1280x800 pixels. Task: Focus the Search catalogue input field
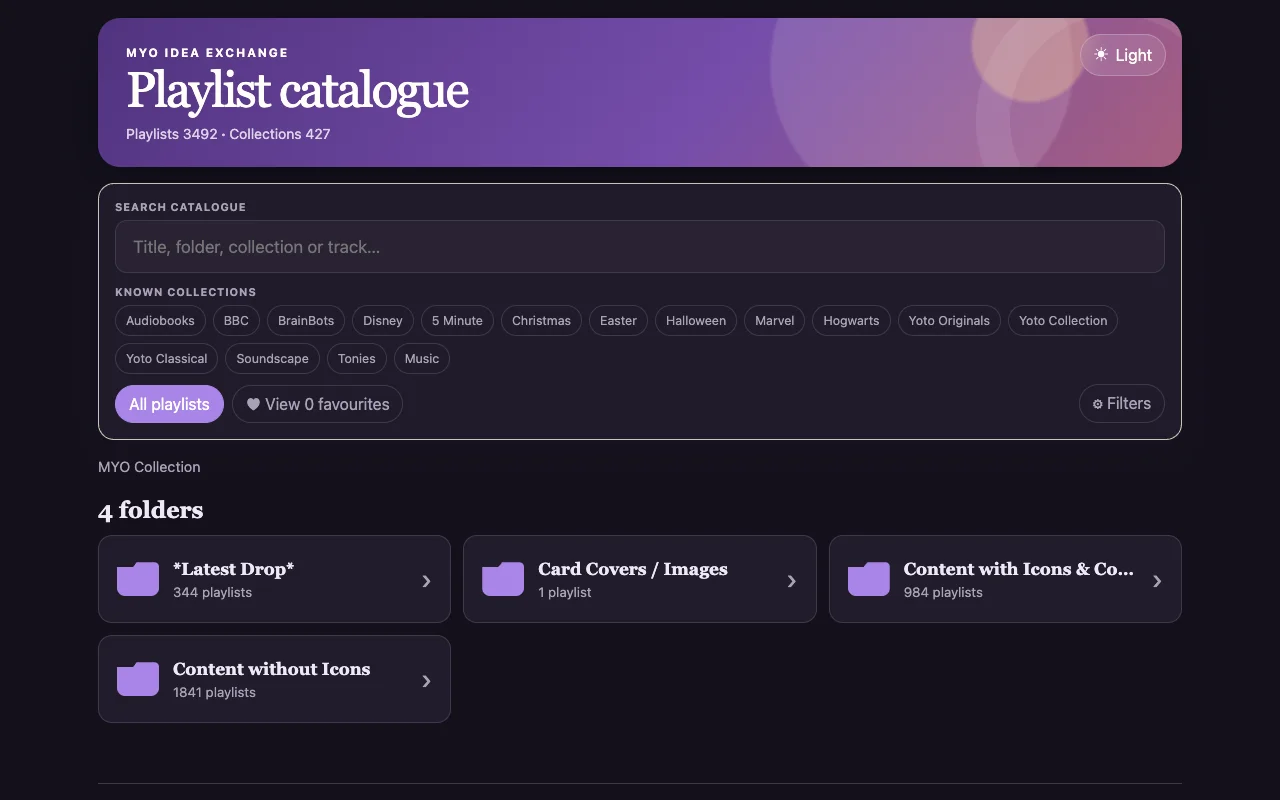(640, 247)
